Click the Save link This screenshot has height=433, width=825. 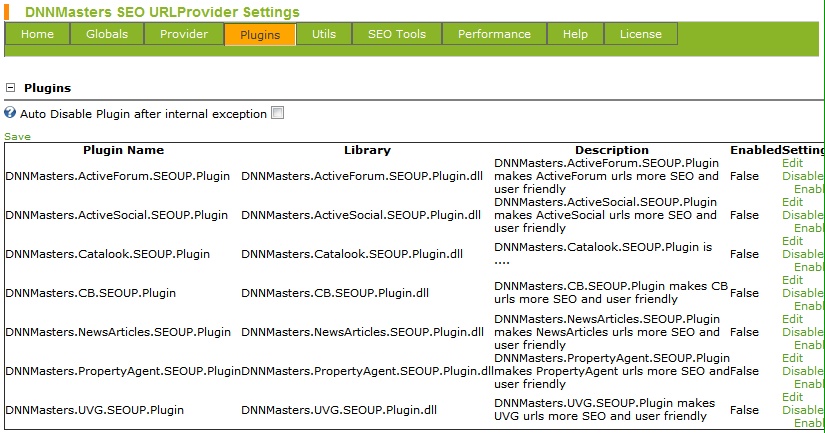tap(17, 136)
